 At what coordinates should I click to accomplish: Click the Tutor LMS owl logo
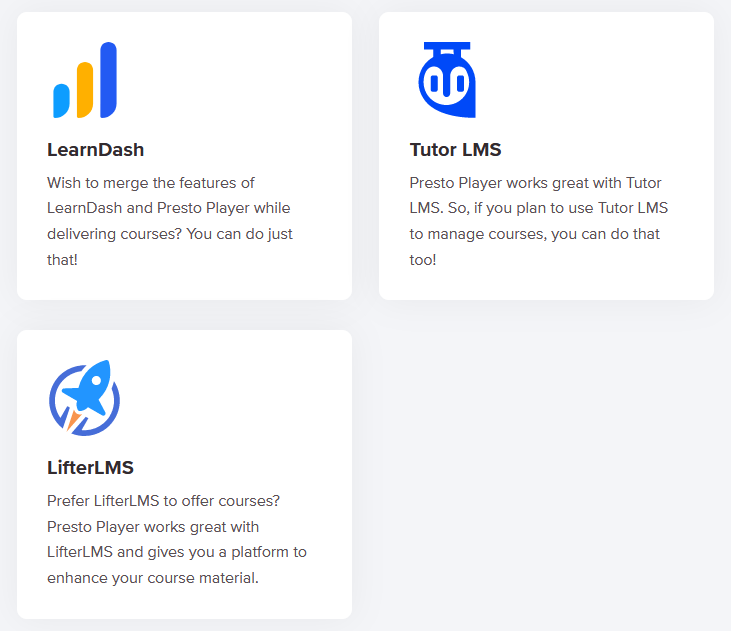(x=446, y=80)
